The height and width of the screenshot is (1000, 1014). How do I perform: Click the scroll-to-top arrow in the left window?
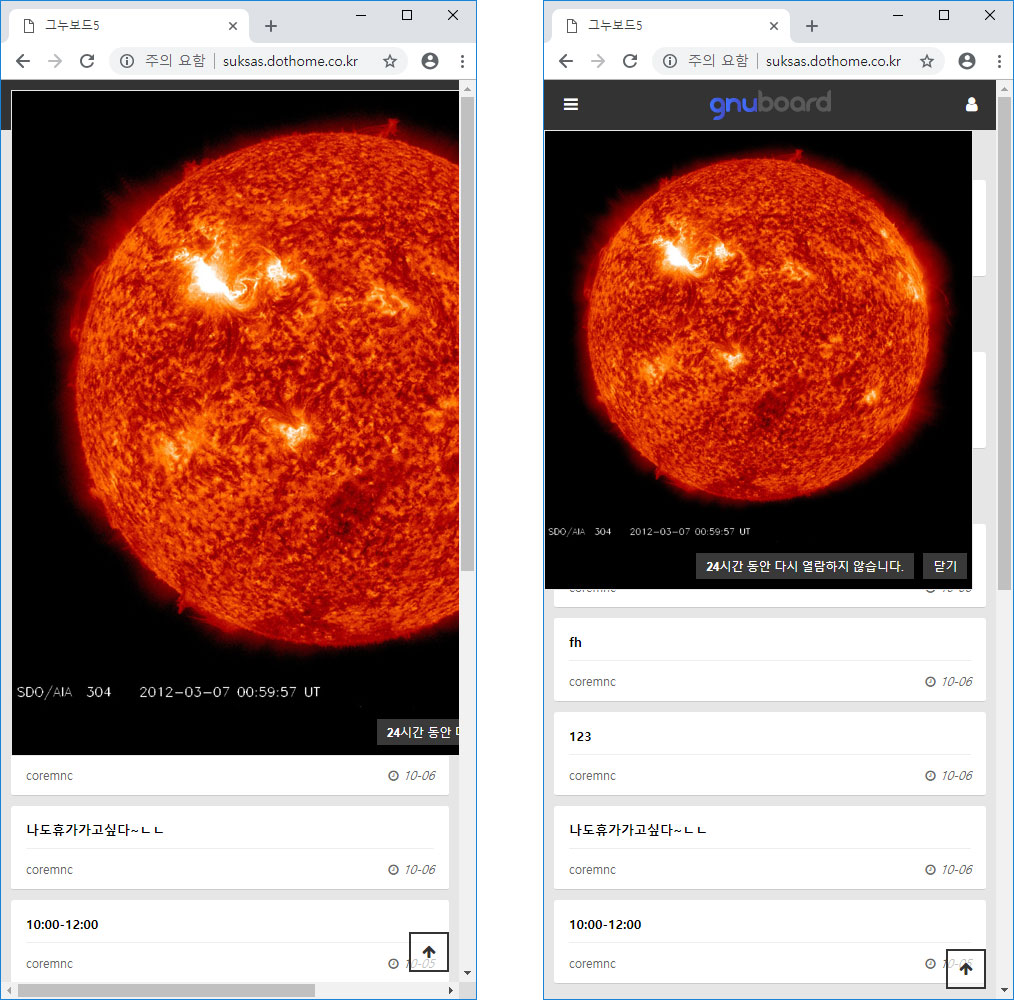click(429, 951)
